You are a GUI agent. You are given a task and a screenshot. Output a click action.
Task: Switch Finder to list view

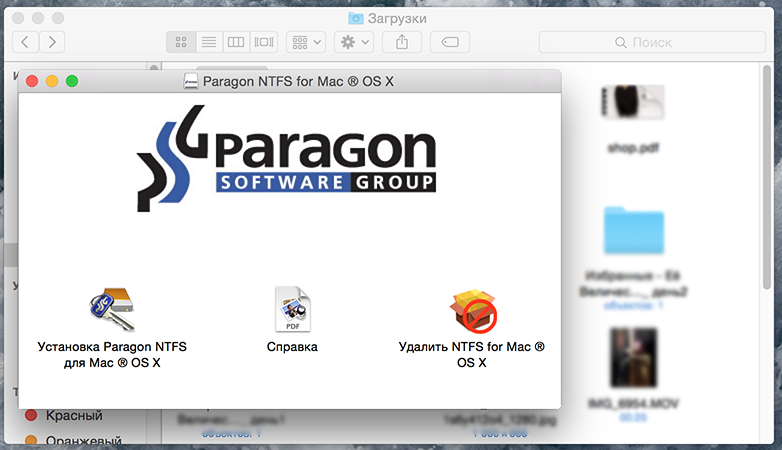[x=209, y=42]
